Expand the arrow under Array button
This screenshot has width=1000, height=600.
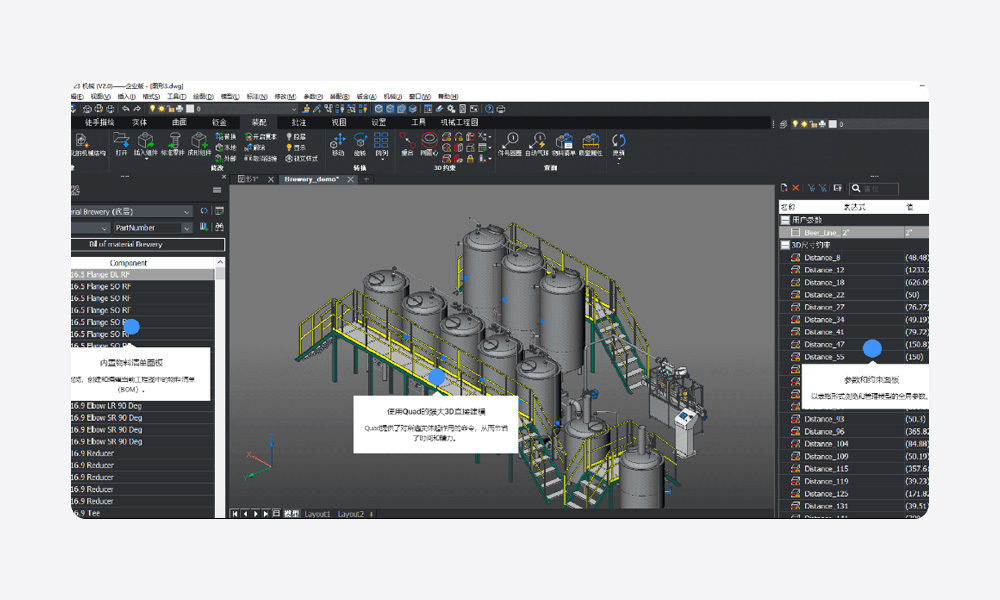(x=381, y=159)
